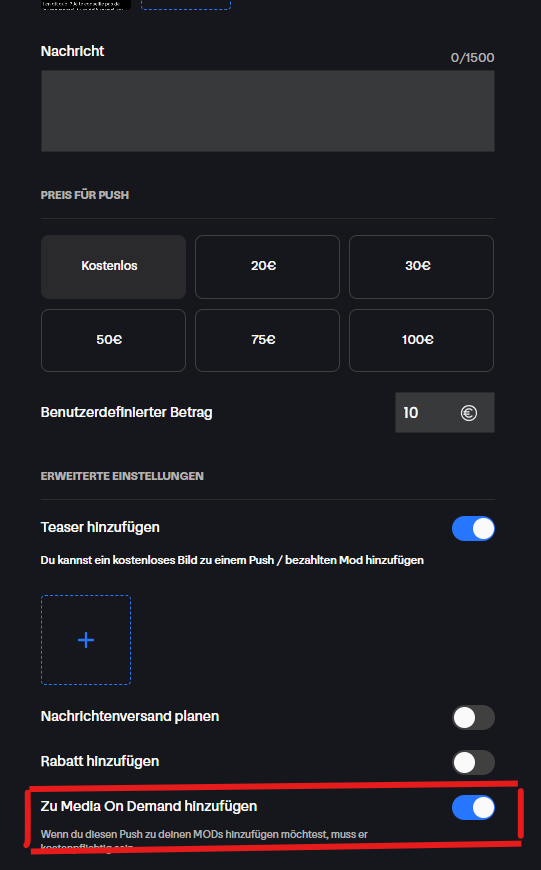Disable the Teaser hinzufügen toggle

tap(473, 528)
